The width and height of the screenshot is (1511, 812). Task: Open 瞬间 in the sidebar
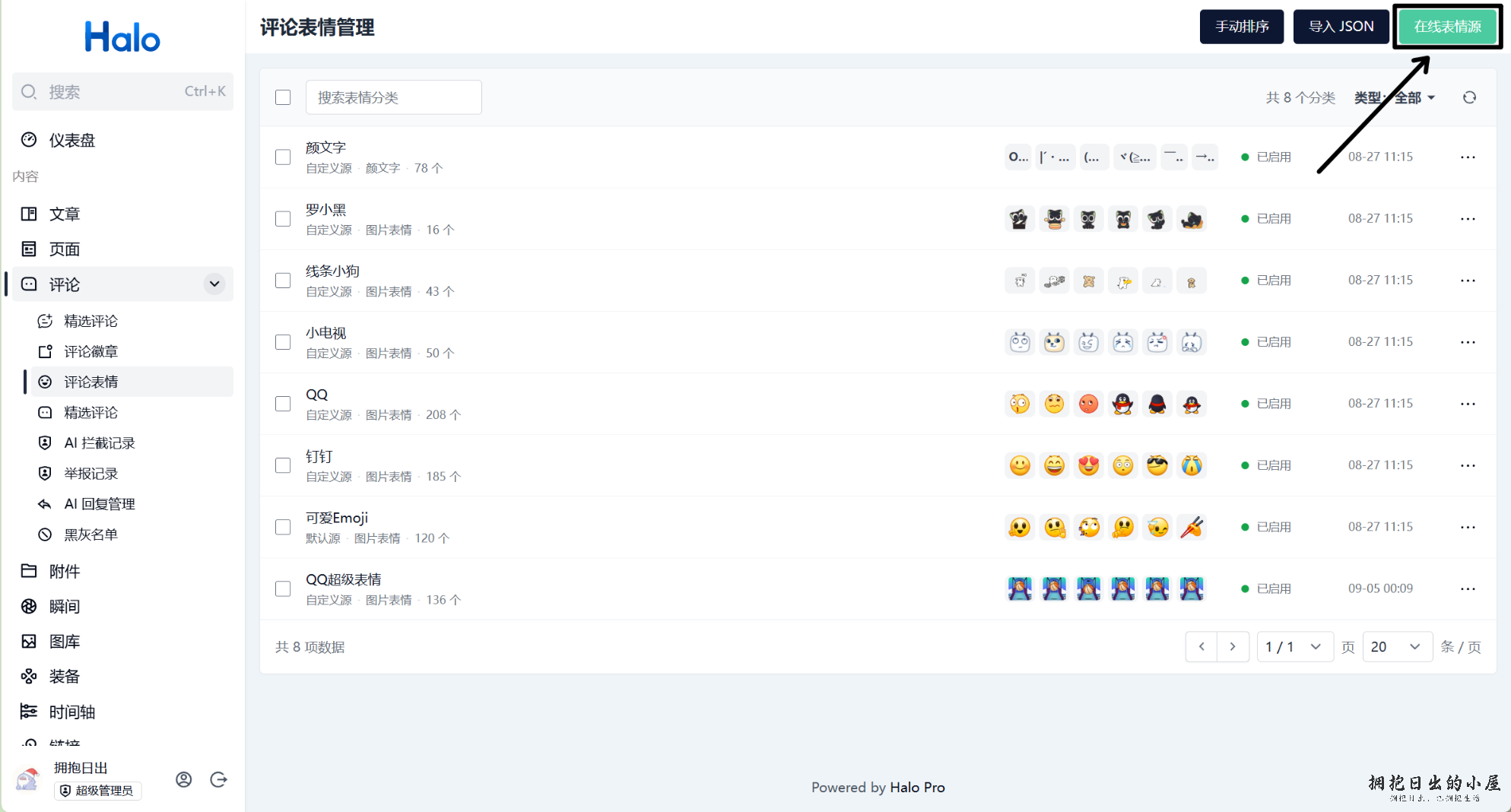tap(122, 606)
